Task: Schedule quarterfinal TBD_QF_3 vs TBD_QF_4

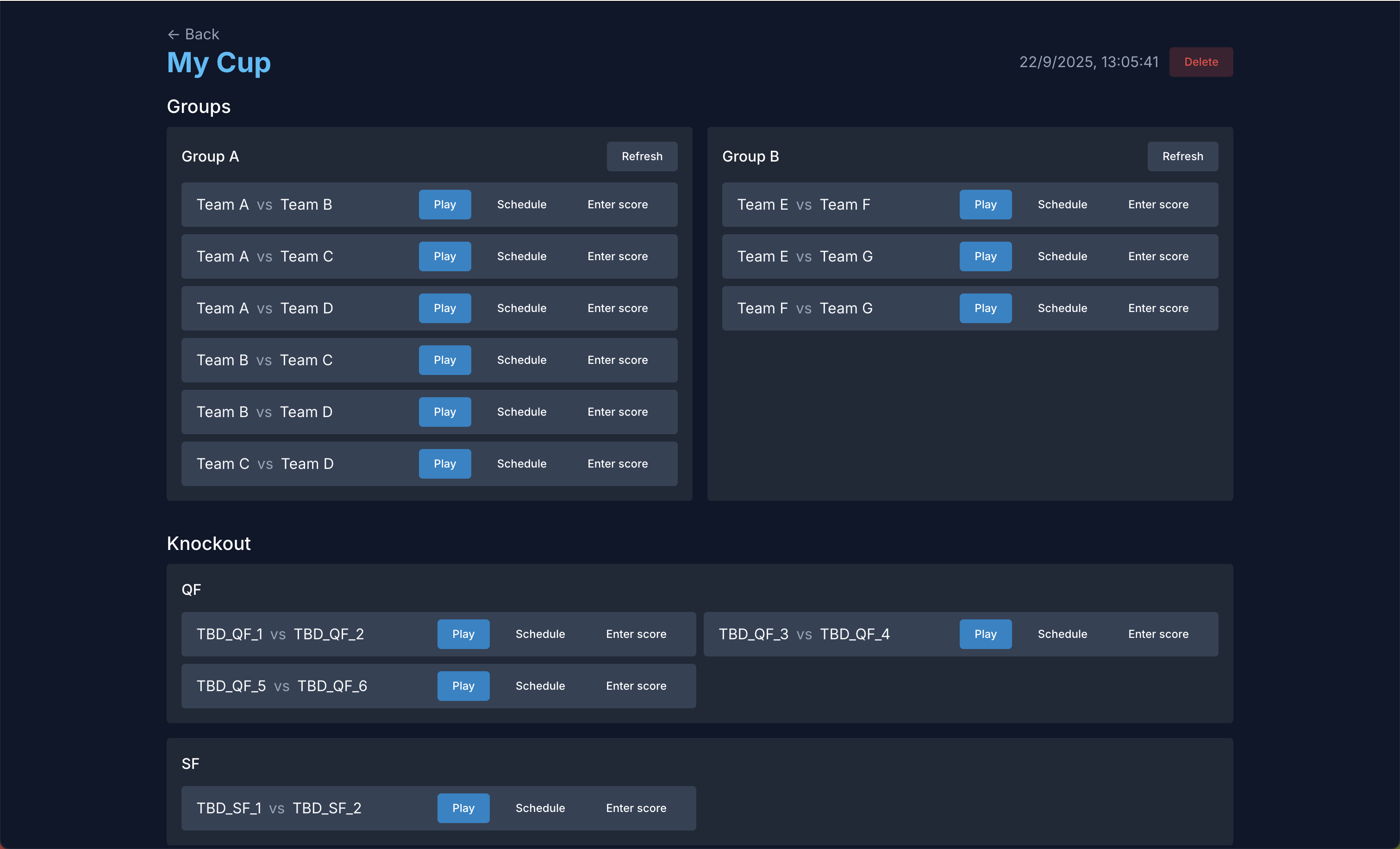Action: pyautogui.click(x=1062, y=634)
